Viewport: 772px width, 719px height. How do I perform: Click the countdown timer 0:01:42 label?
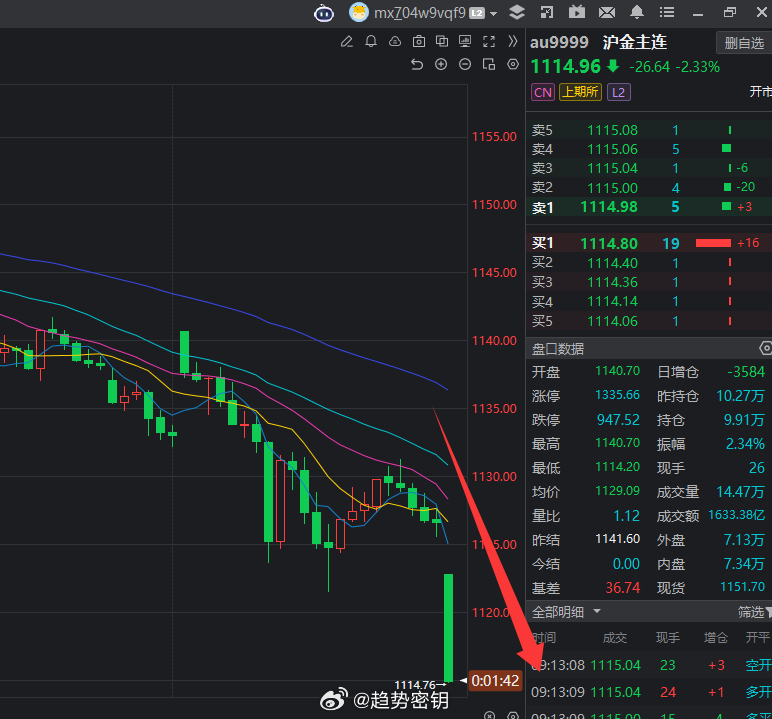tap(495, 681)
